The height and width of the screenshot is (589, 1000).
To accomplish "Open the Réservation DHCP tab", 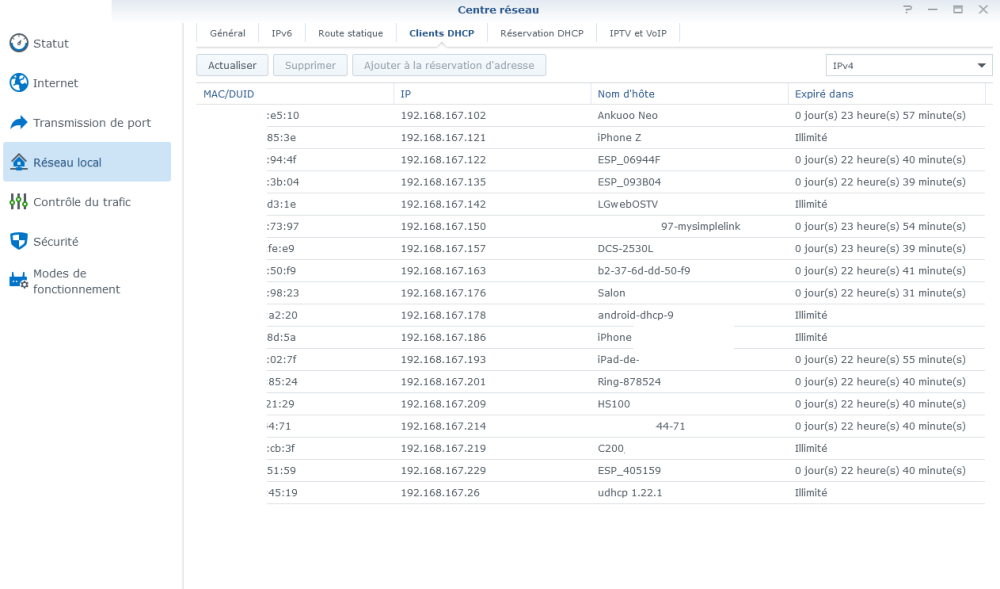I will click(541, 33).
